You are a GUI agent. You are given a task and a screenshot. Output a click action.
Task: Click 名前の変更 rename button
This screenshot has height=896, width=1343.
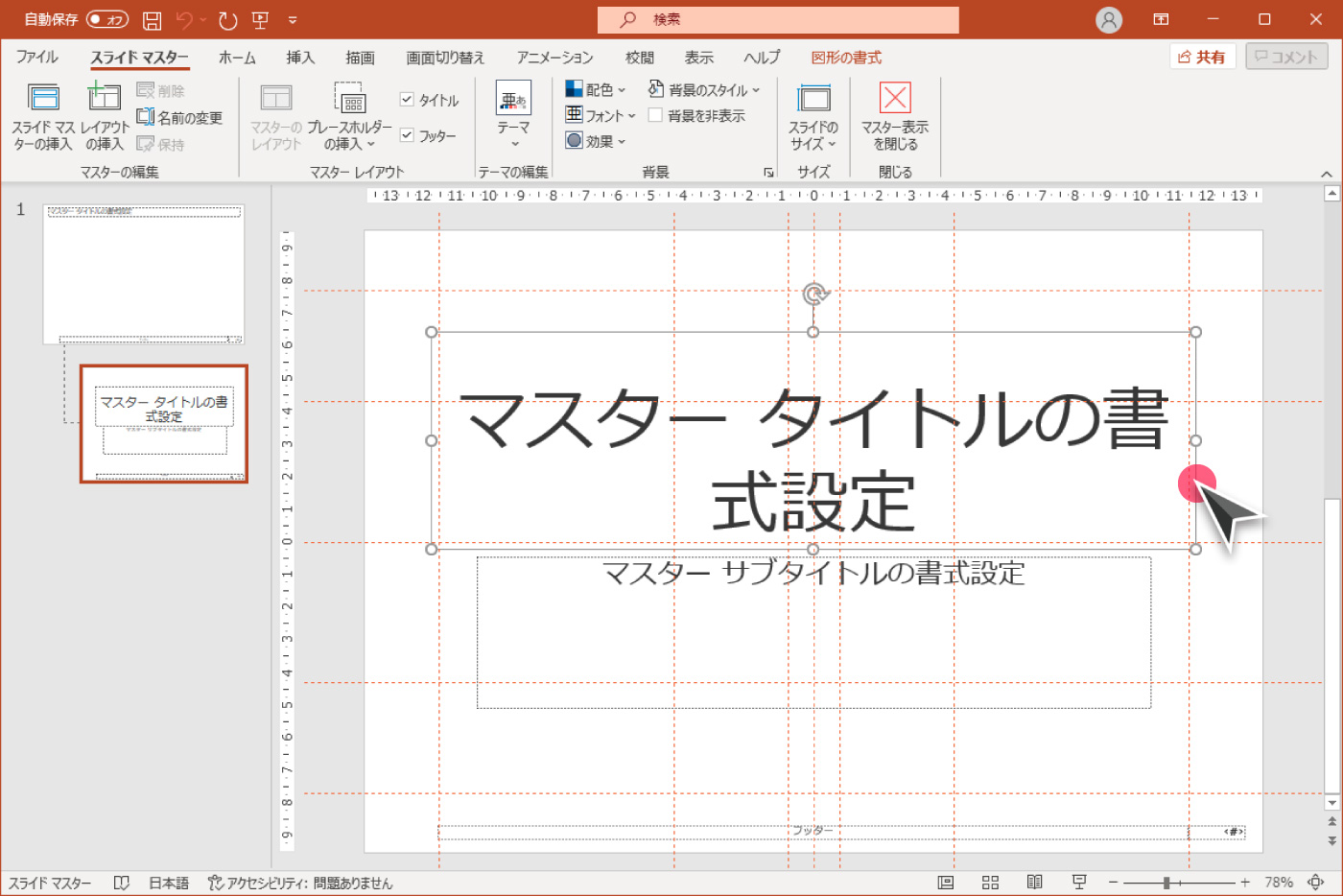tap(179, 117)
